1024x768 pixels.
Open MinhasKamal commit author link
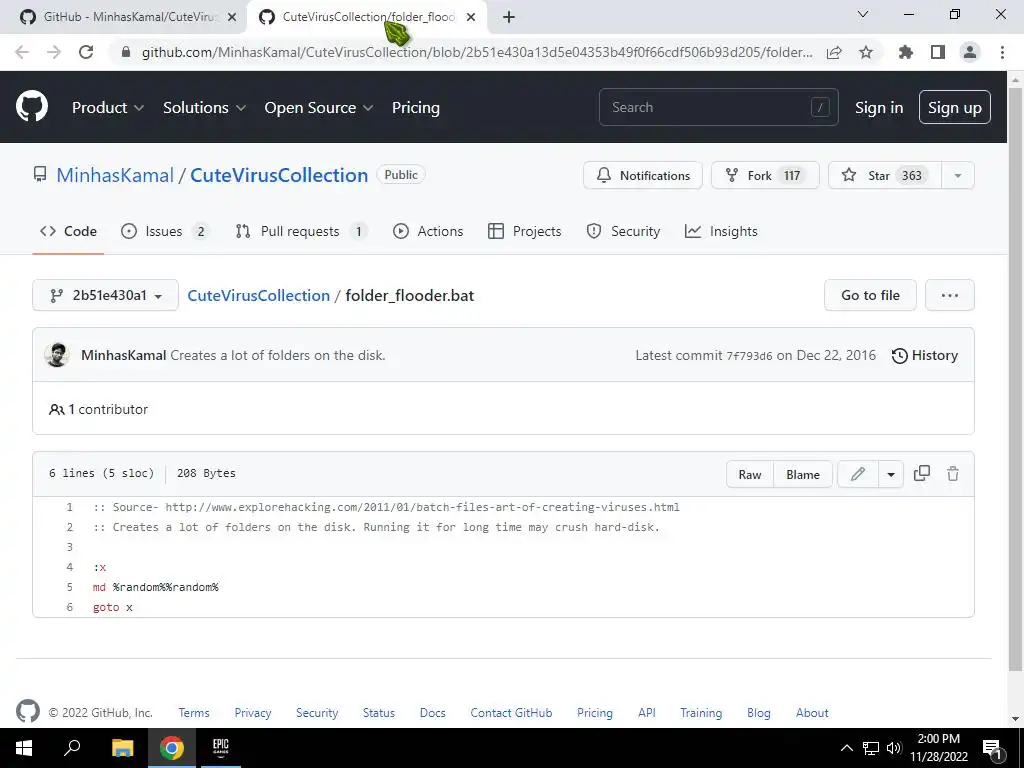(123, 355)
